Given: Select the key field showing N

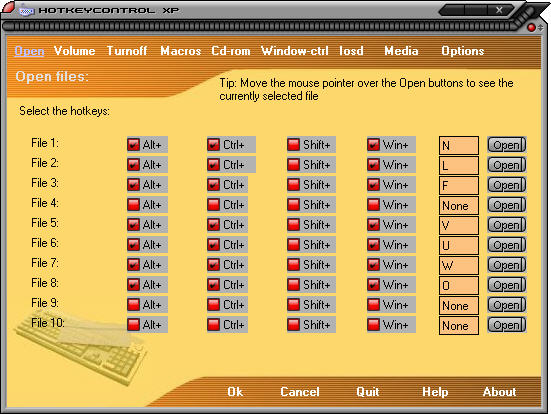Looking at the screenshot, I should pos(459,145).
